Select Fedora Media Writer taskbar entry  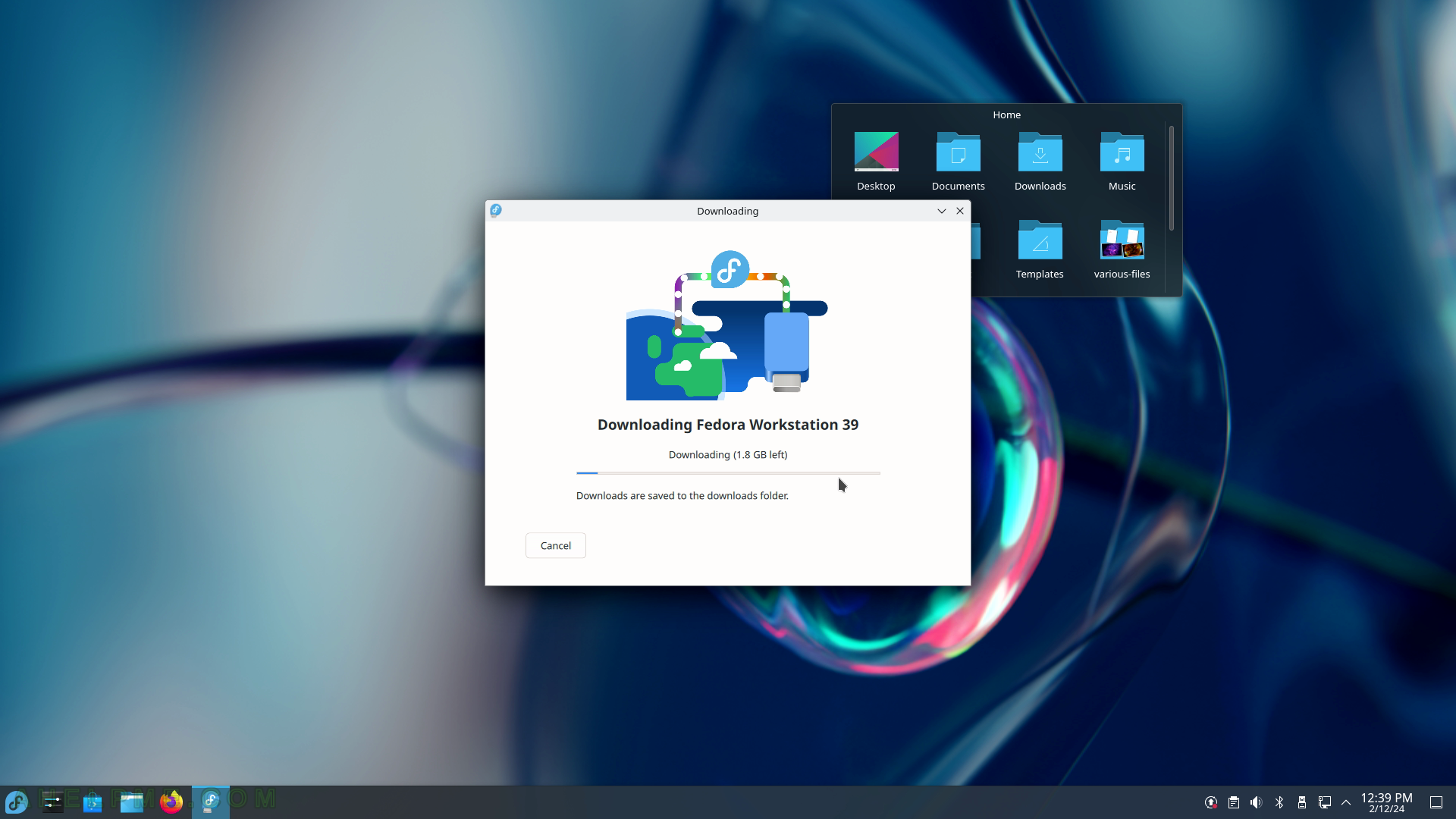(x=211, y=802)
